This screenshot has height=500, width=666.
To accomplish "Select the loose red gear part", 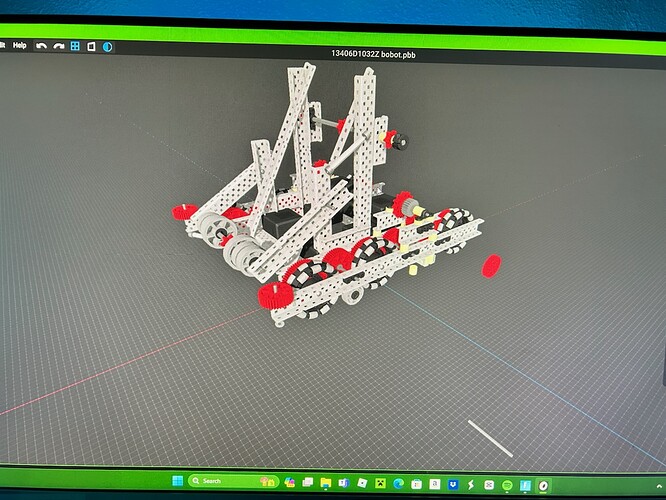I will point(491,266).
